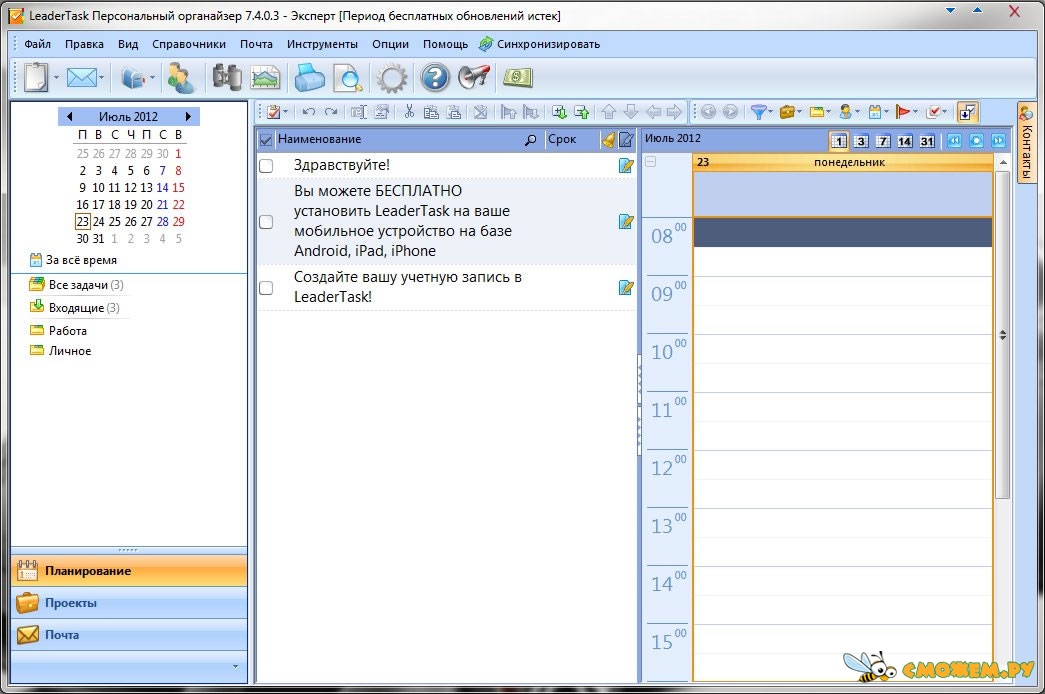Image resolution: width=1045 pixels, height=694 pixels.
Task: Expand the navigation pane options chevron
Action: [235, 667]
